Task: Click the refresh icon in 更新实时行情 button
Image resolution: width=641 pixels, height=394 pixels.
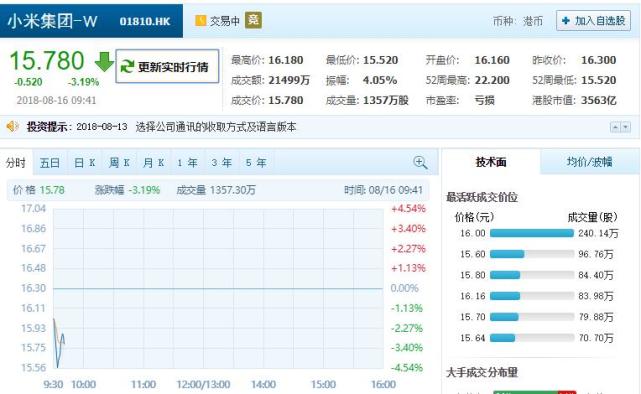Action: click(x=128, y=67)
